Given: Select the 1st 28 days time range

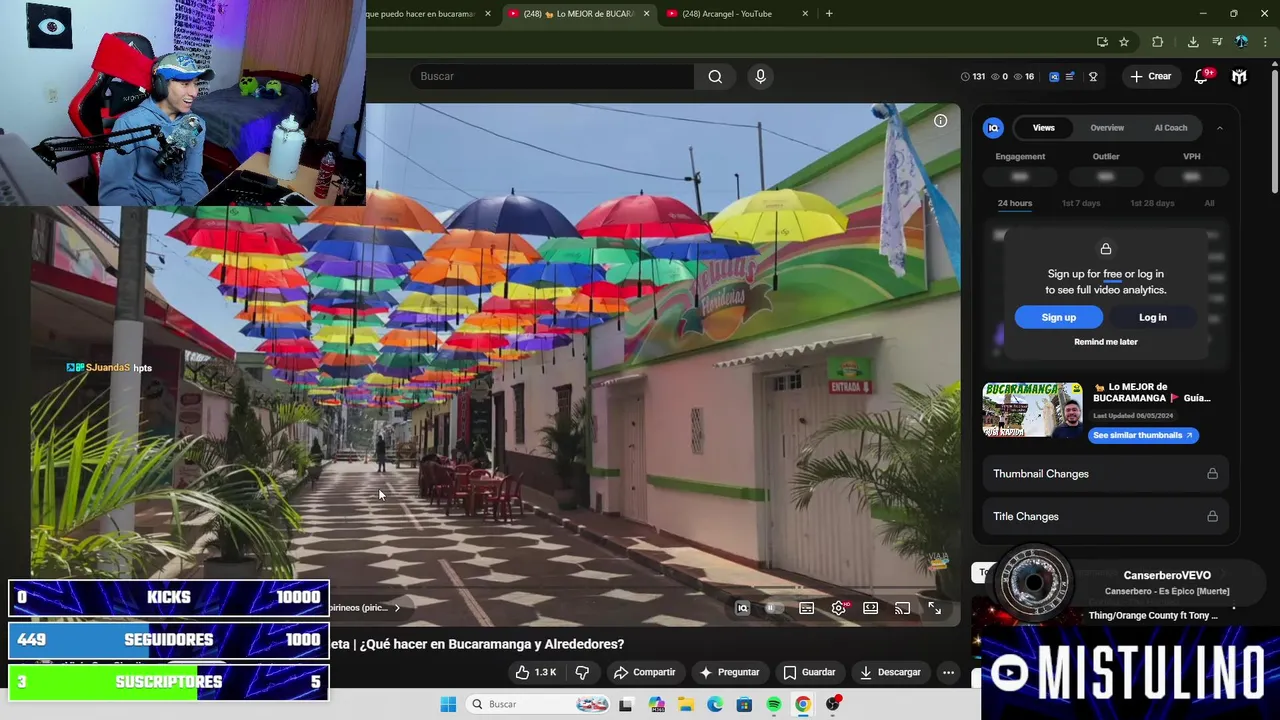Looking at the screenshot, I should (x=1152, y=203).
